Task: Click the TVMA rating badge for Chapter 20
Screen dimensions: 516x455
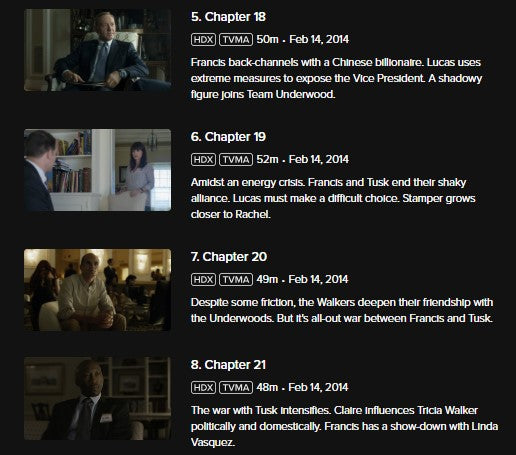Action: click(x=236, y=280)
